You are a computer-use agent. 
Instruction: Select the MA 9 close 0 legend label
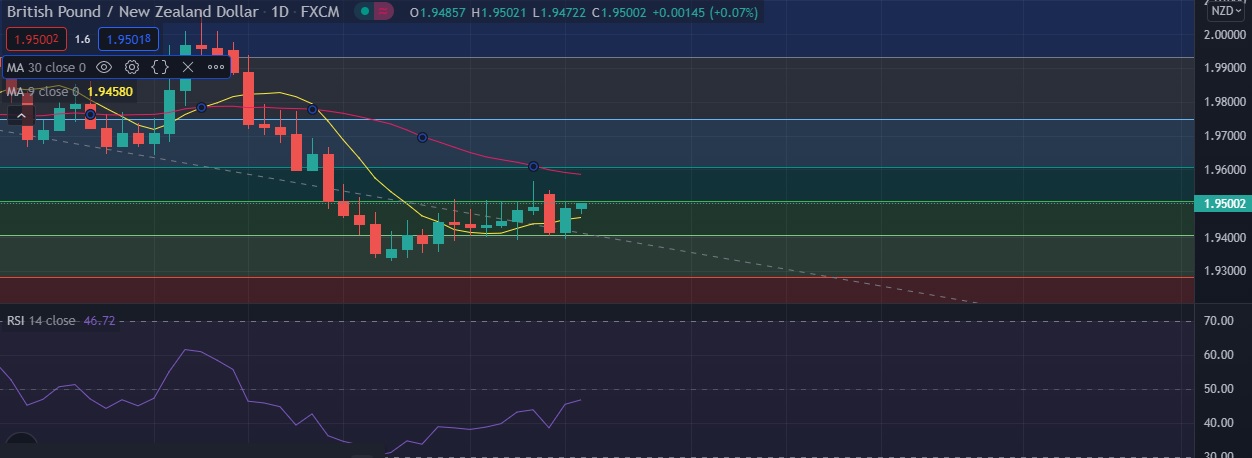[43, 91]
